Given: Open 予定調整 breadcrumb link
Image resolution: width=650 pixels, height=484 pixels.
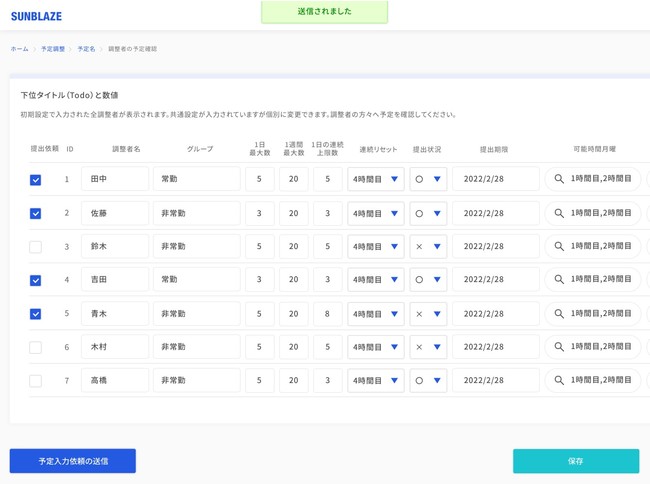Looking at the screenshot, I should pos(53,49).
